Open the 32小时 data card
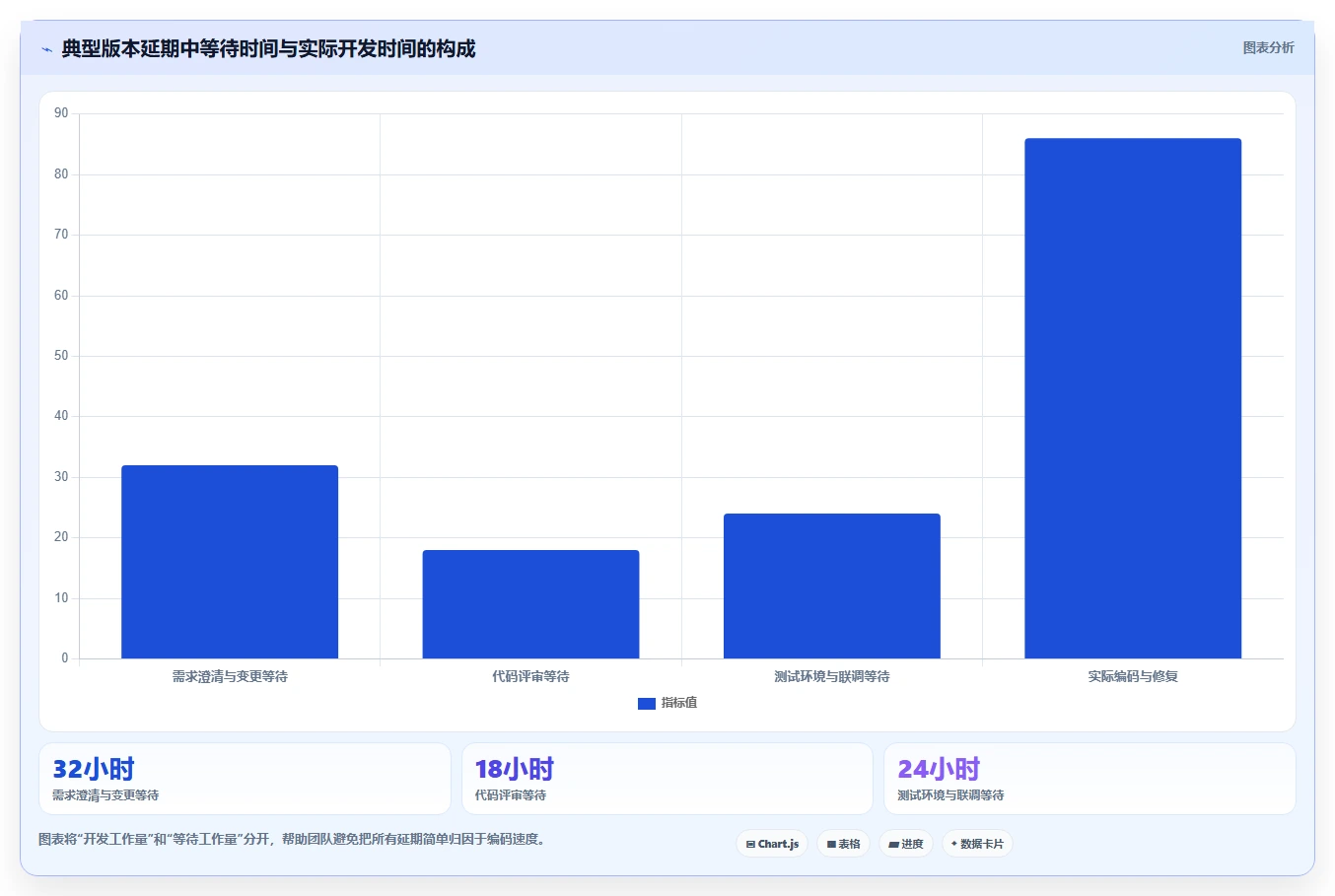Screen dimensions: 1335x896 pos(245,779)
